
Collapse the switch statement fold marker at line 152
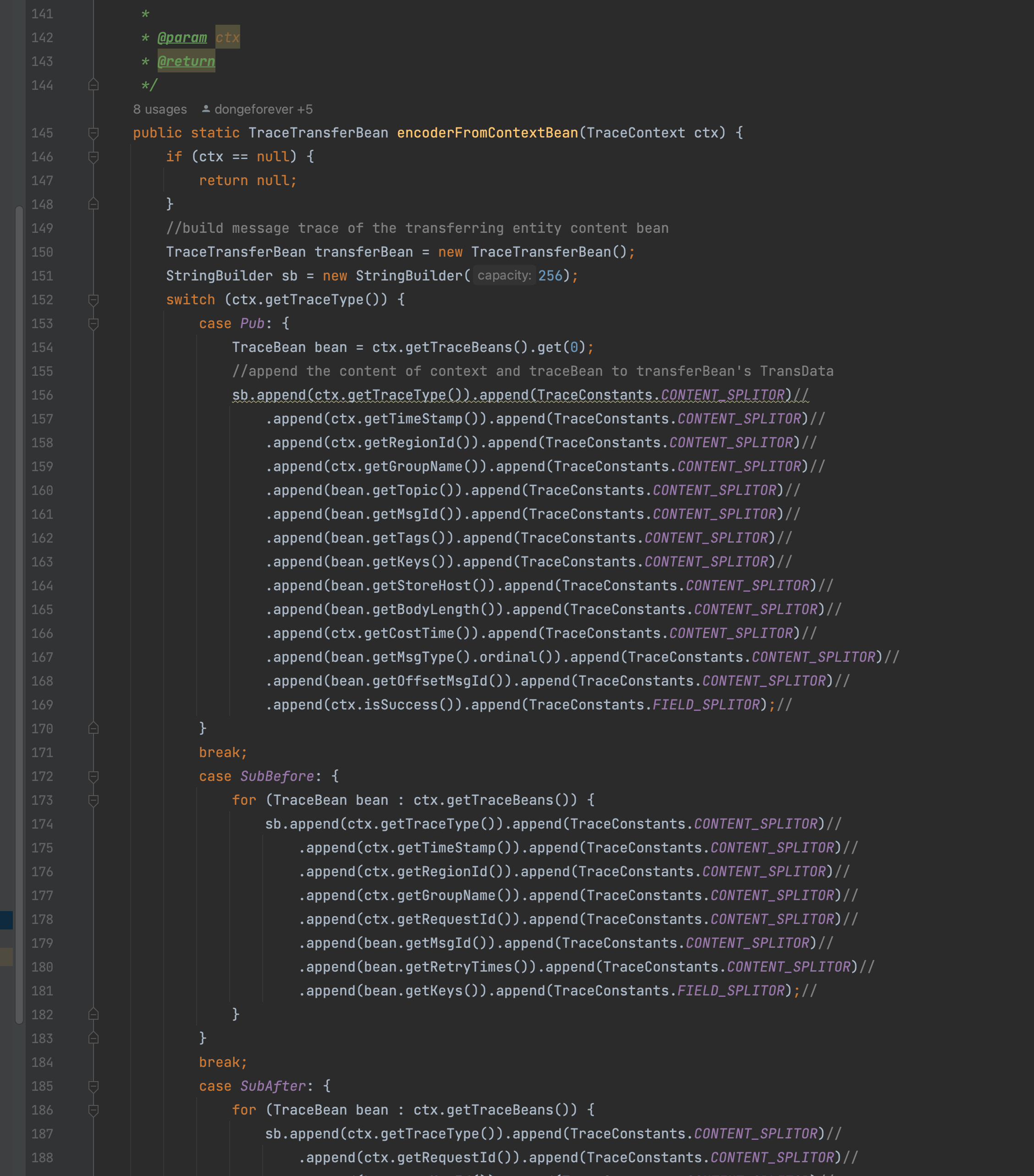pos(93,300)
